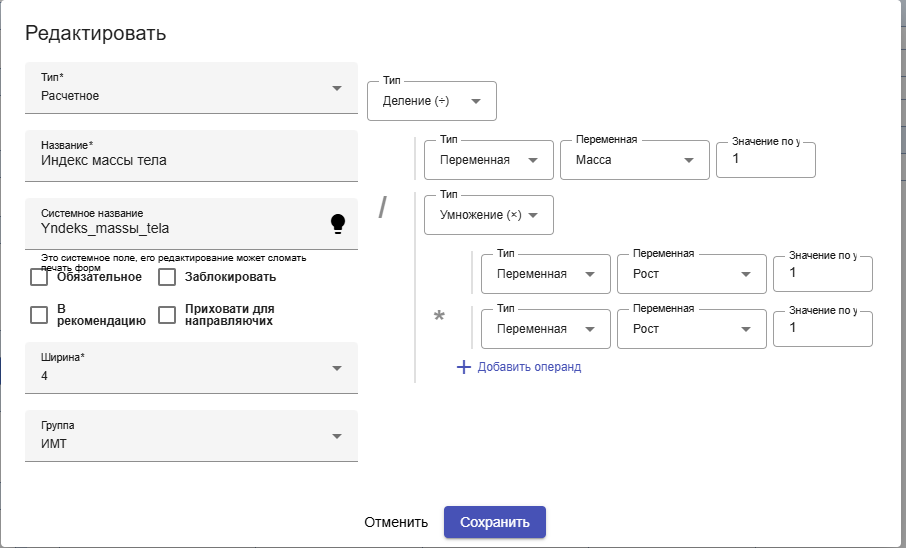Viewport: 906px width, 548px height.
Task: Open the Деление operation type dropdown
Action: tap(432, 101)
